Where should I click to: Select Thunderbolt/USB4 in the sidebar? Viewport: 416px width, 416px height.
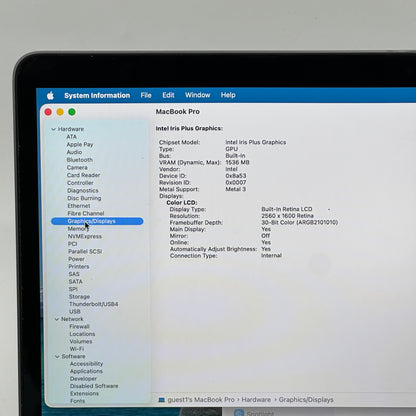[94, 304]
